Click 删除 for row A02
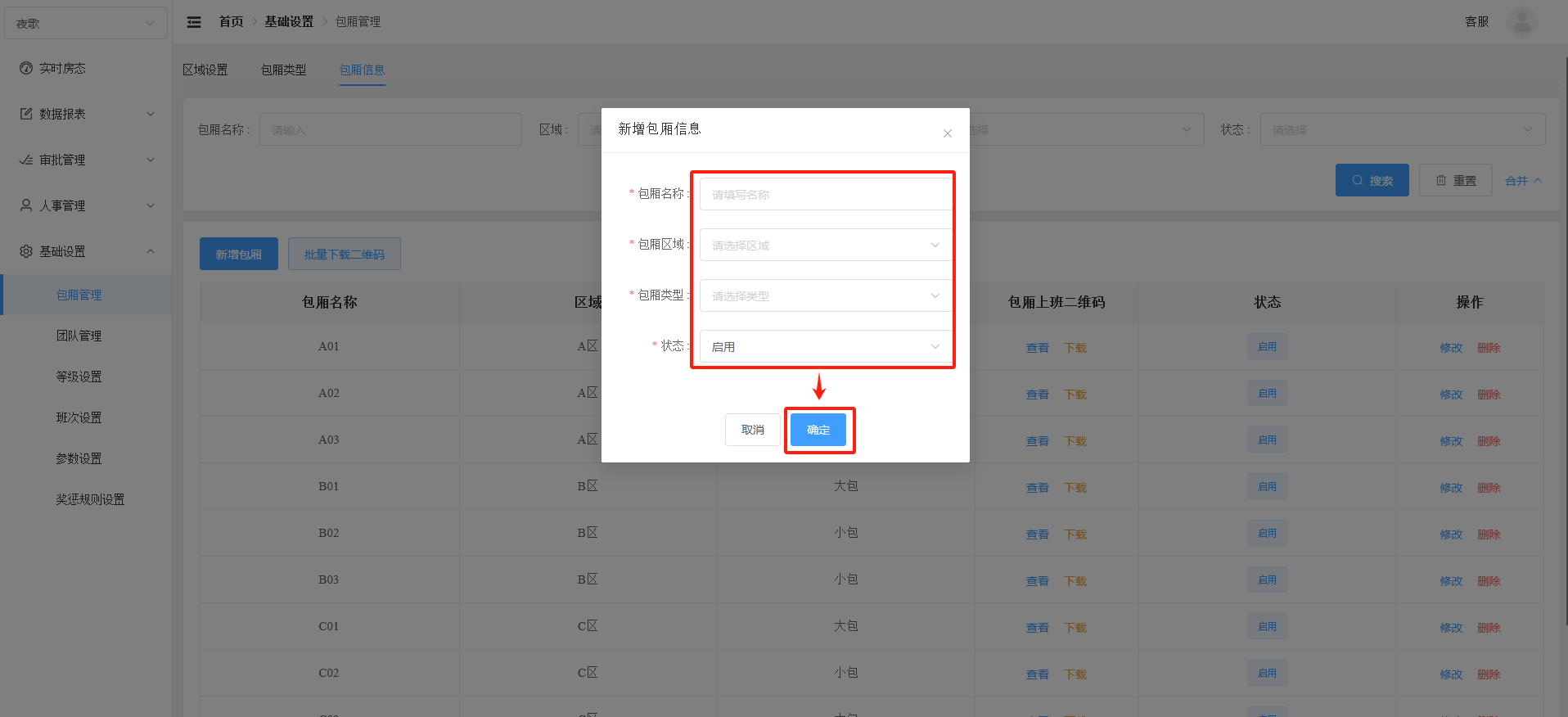Image resolution: width=1568 pixels, height=717 pixels. coord(1489,395)
